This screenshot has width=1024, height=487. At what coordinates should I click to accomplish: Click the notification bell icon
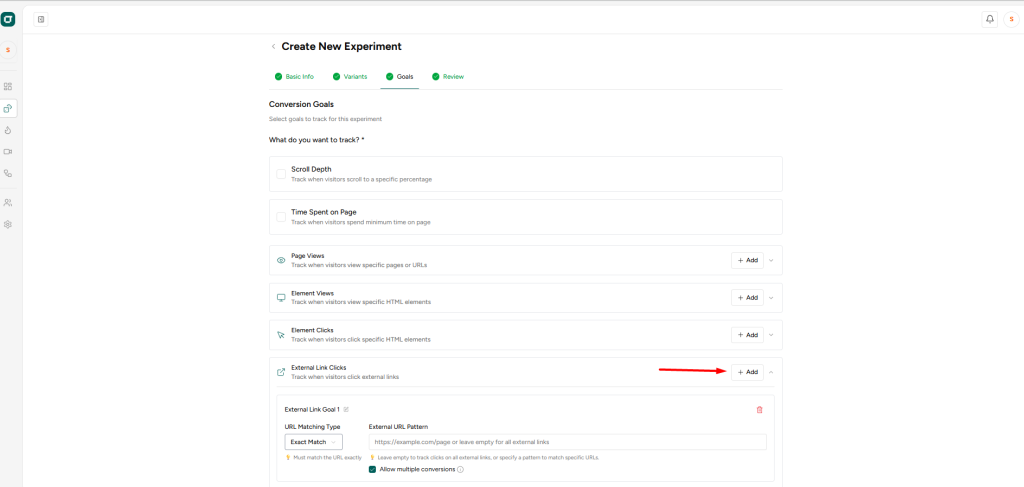(x=989, y=19)
